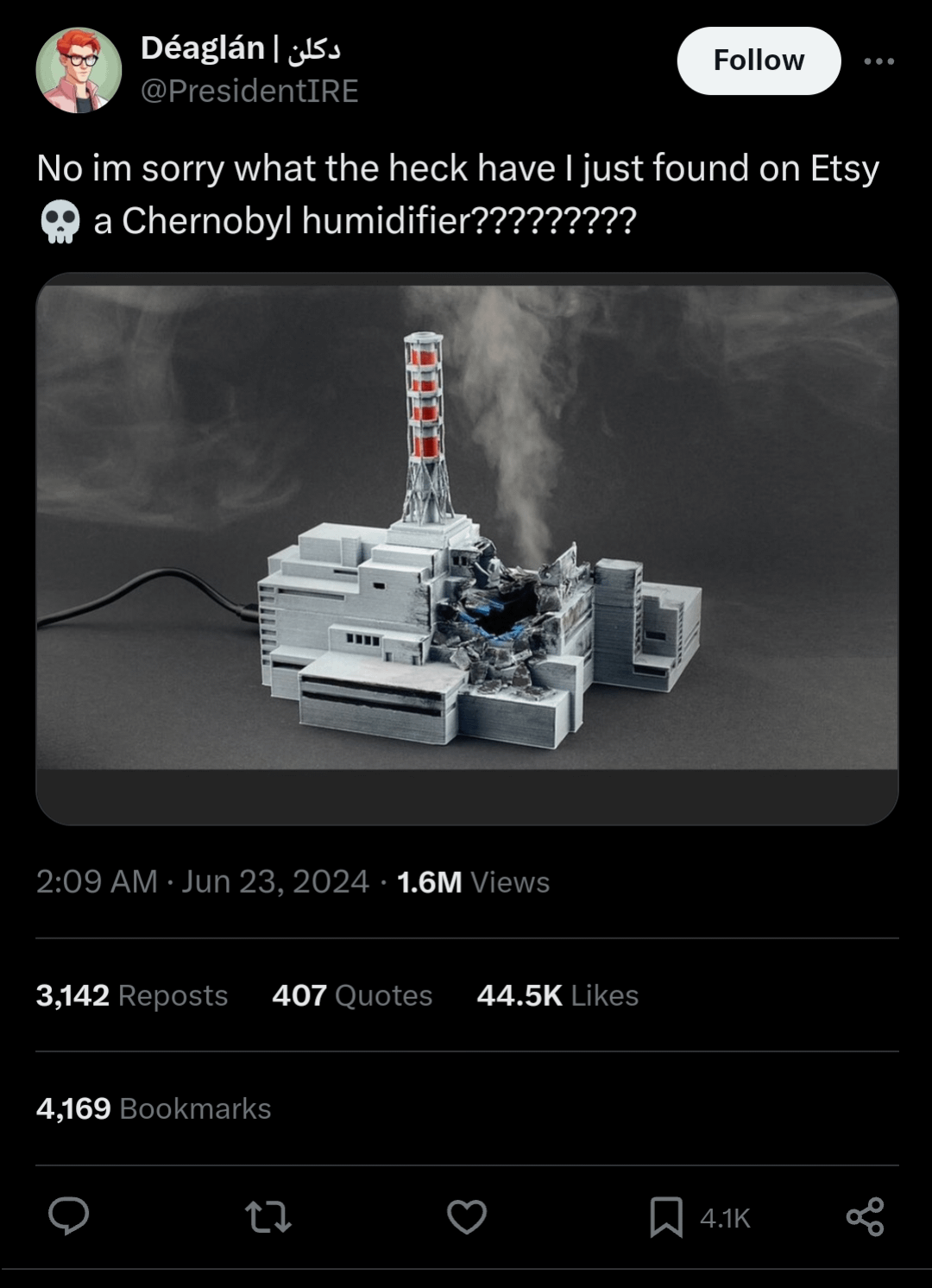This screenshot has width=932, height=1288.
Task: Click the 4,169 Bookmarks count
Action: pyautogui.click(x=154, y=1108)
